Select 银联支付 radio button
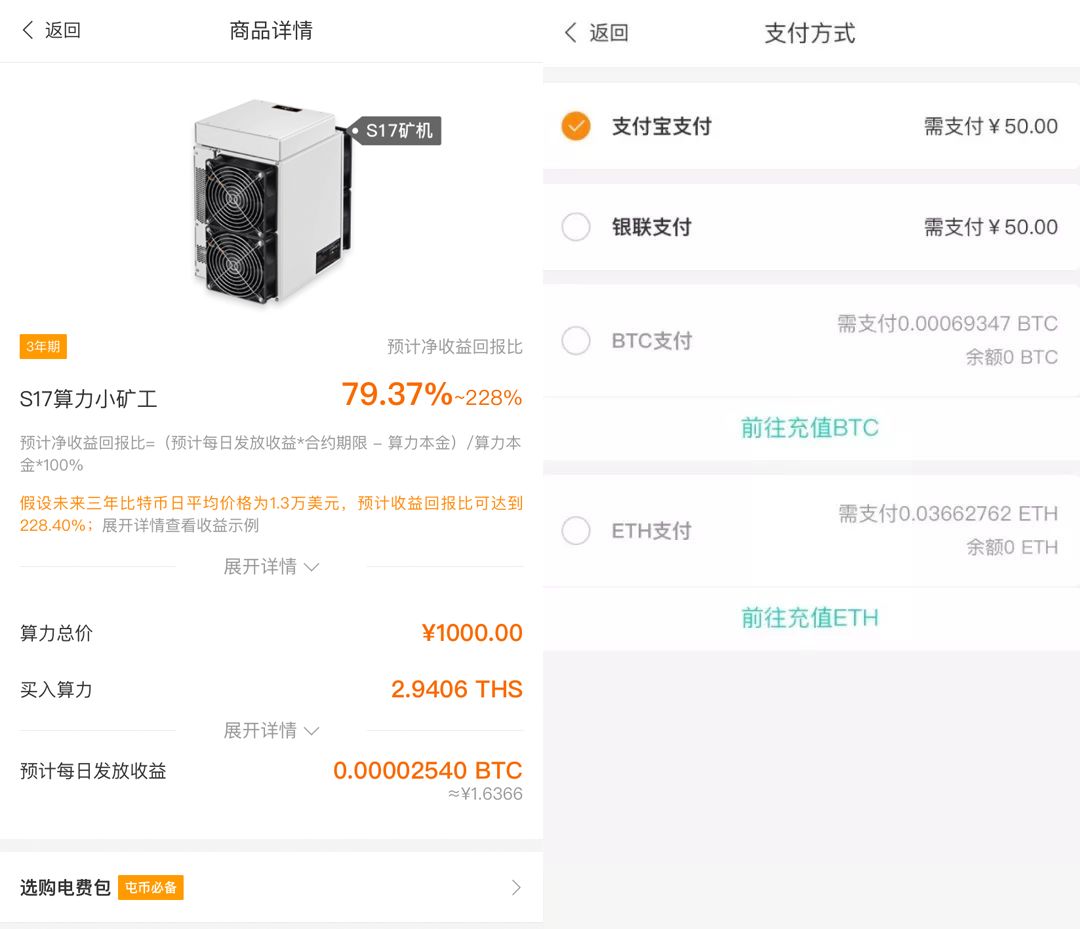This screenshot has width=1080, height=929. tap(576, 227)
